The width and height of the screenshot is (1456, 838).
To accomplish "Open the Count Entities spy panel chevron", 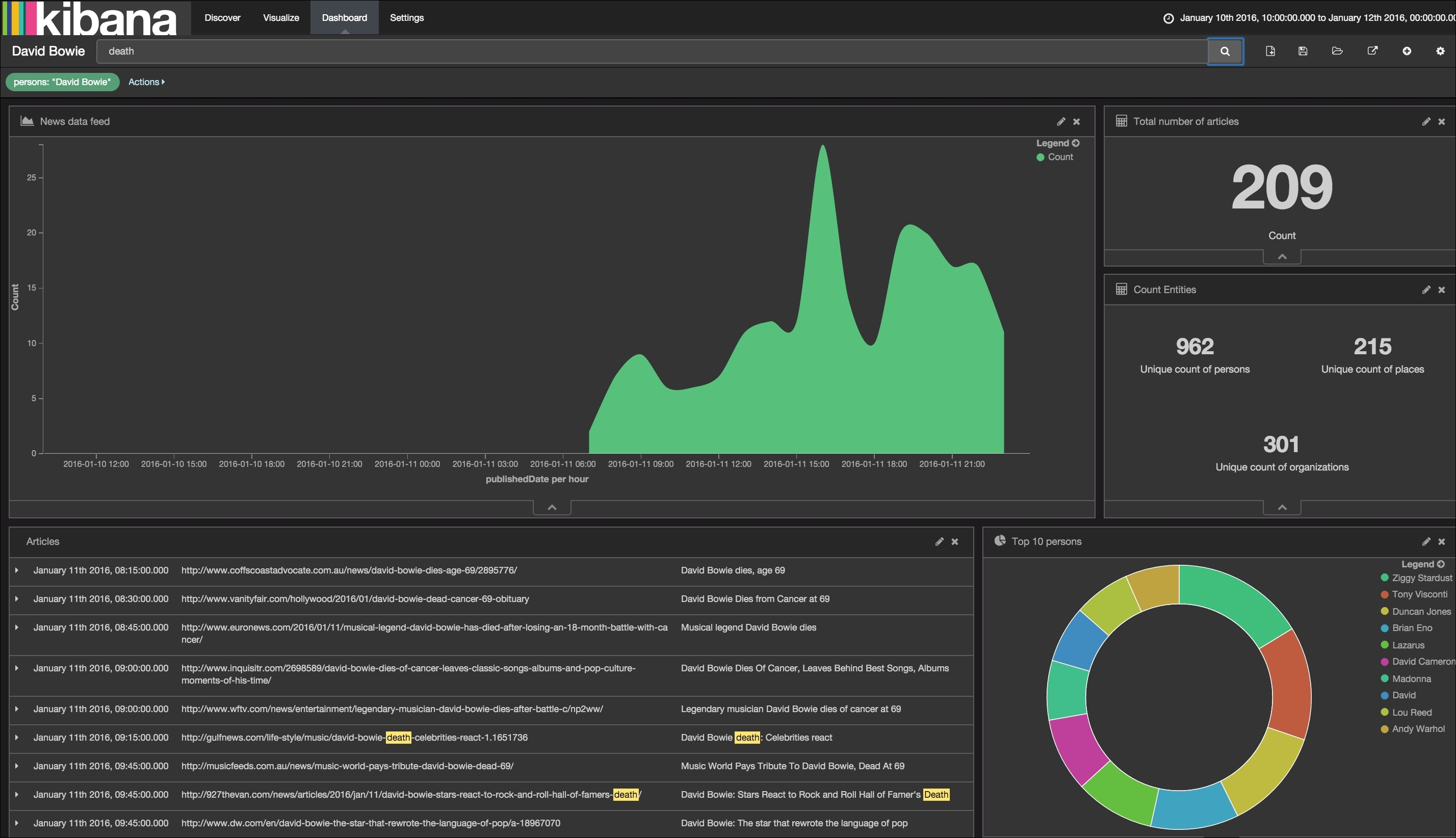I will point(1282,507).
